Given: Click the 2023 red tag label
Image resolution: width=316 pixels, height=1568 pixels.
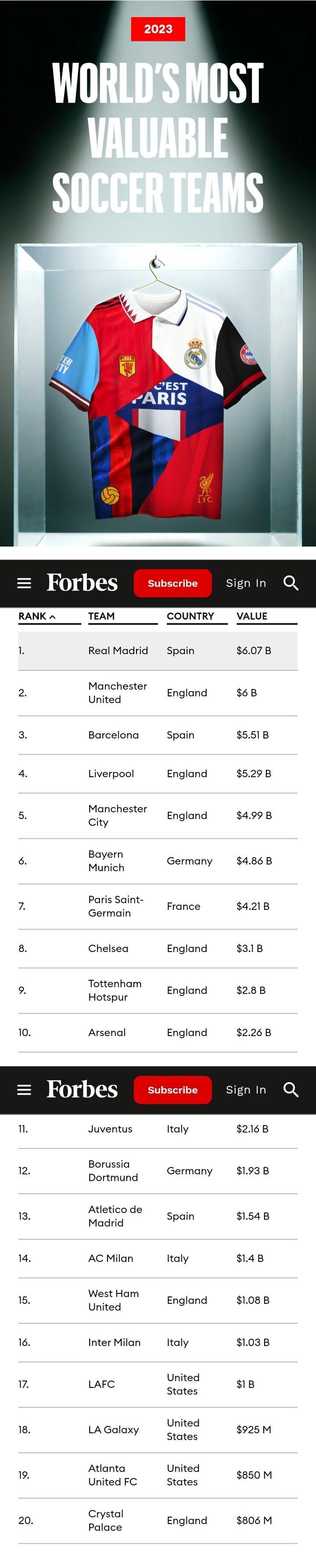Looking at the screenshot, I should pyautogui.click(x=158, y=29).
